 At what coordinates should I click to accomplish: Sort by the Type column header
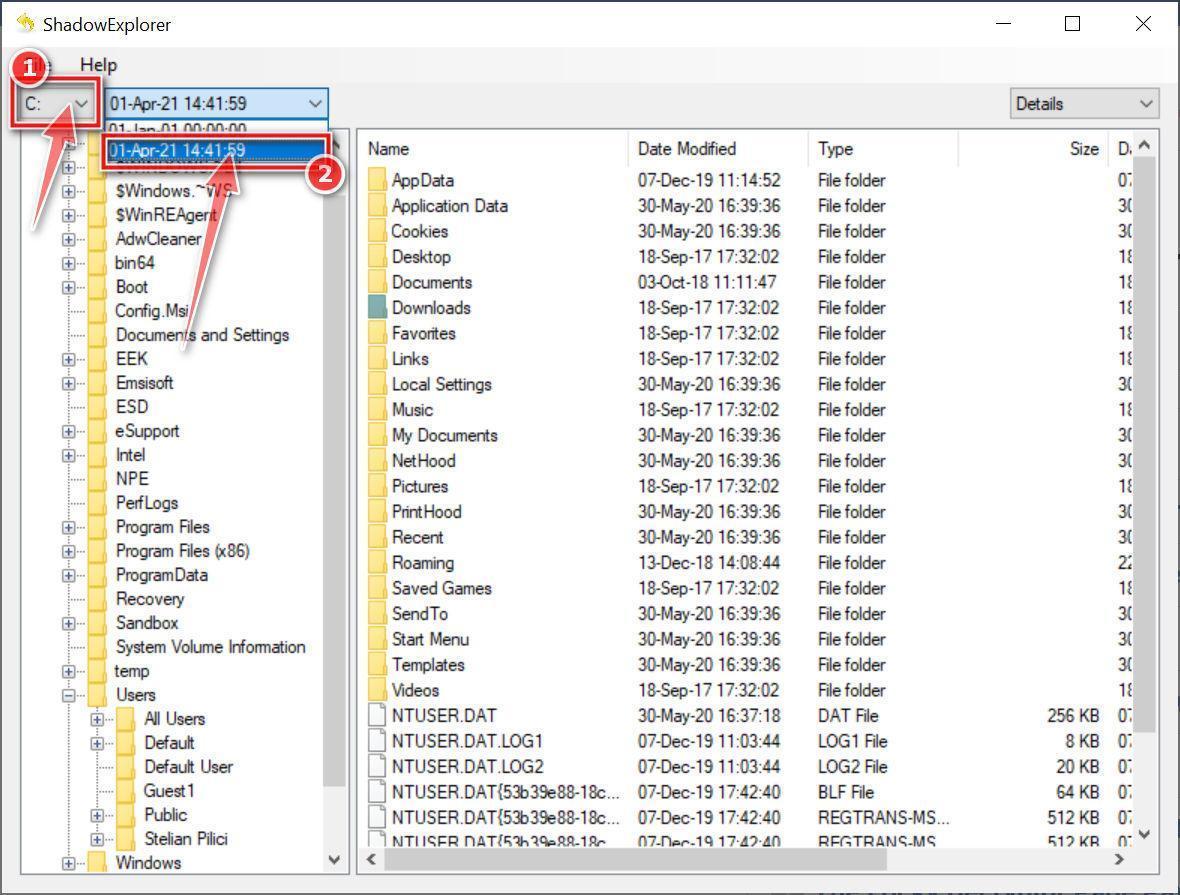tap(883, 149)
